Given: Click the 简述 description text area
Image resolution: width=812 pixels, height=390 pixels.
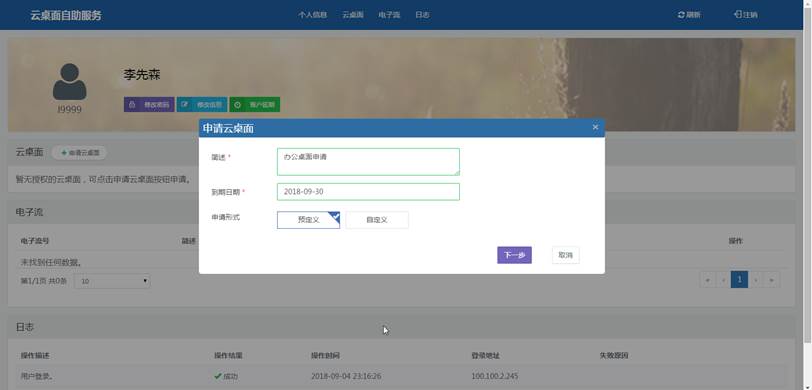Looking at the screenshot, I should [368, 162].
